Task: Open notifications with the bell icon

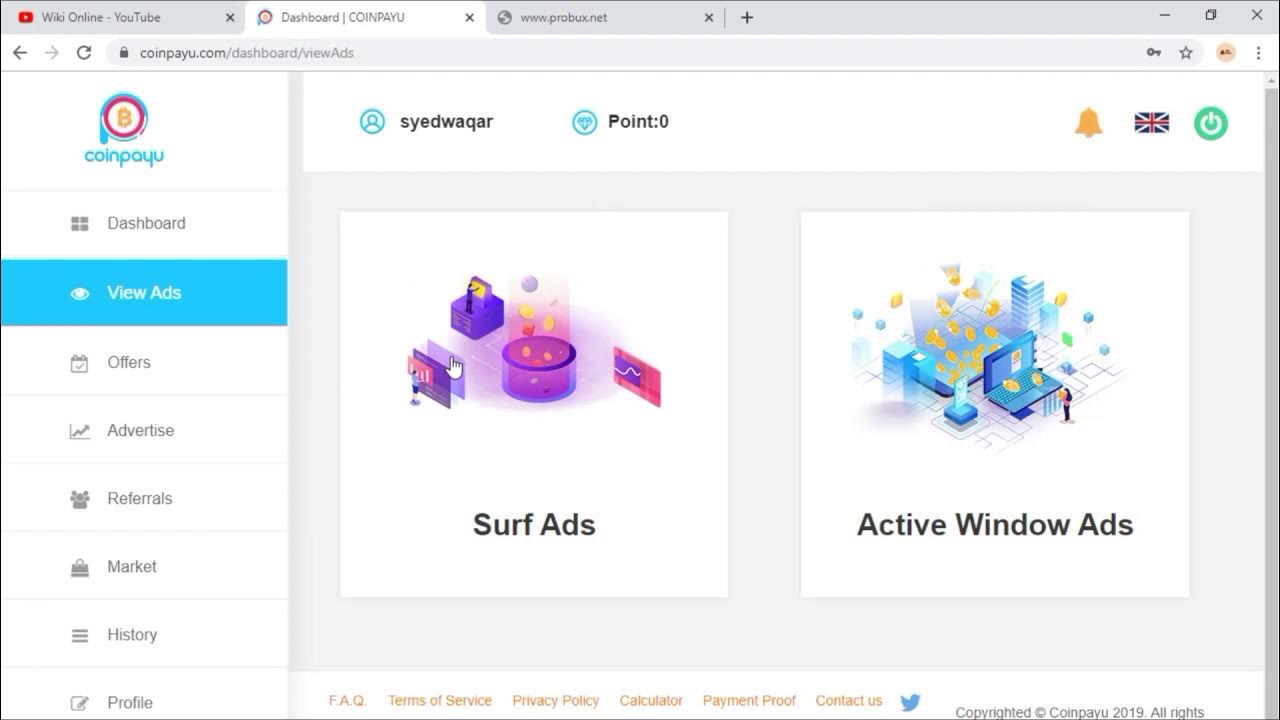Action: (1089, 123)
